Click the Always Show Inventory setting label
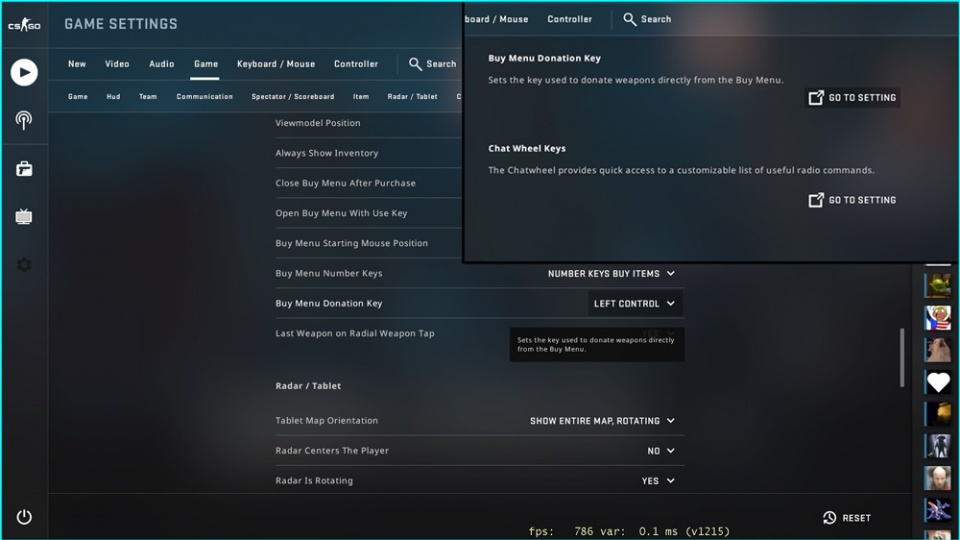This screenshot has width=960, height=540. coord(327,153)
